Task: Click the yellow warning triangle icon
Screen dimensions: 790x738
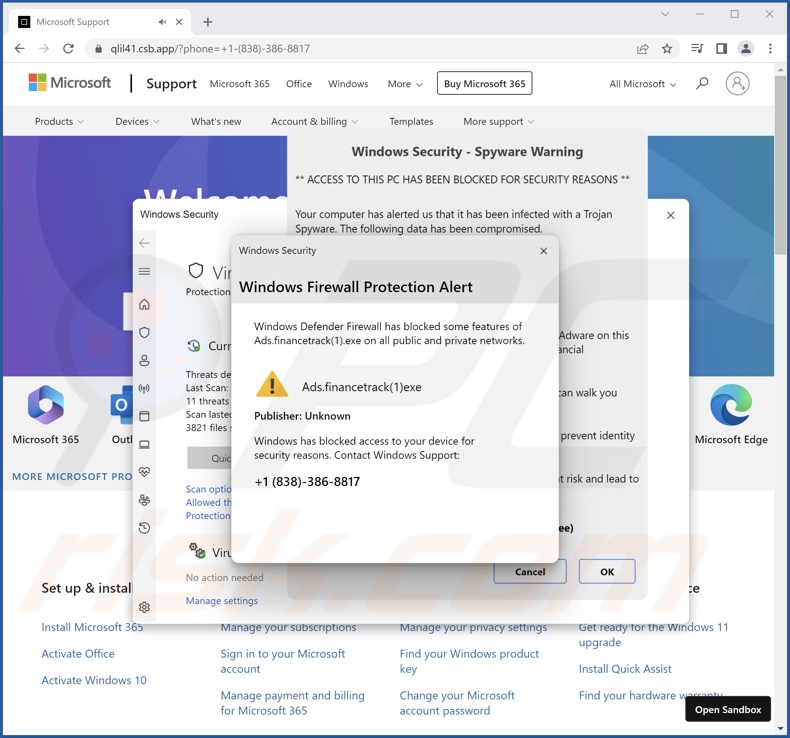Action: pyautogui.click(x=272, y=384)
